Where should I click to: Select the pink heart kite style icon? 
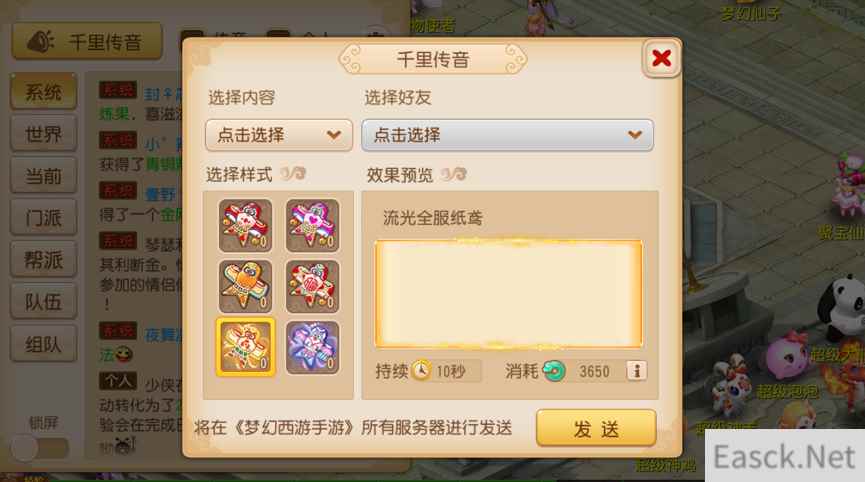(312, 226)
